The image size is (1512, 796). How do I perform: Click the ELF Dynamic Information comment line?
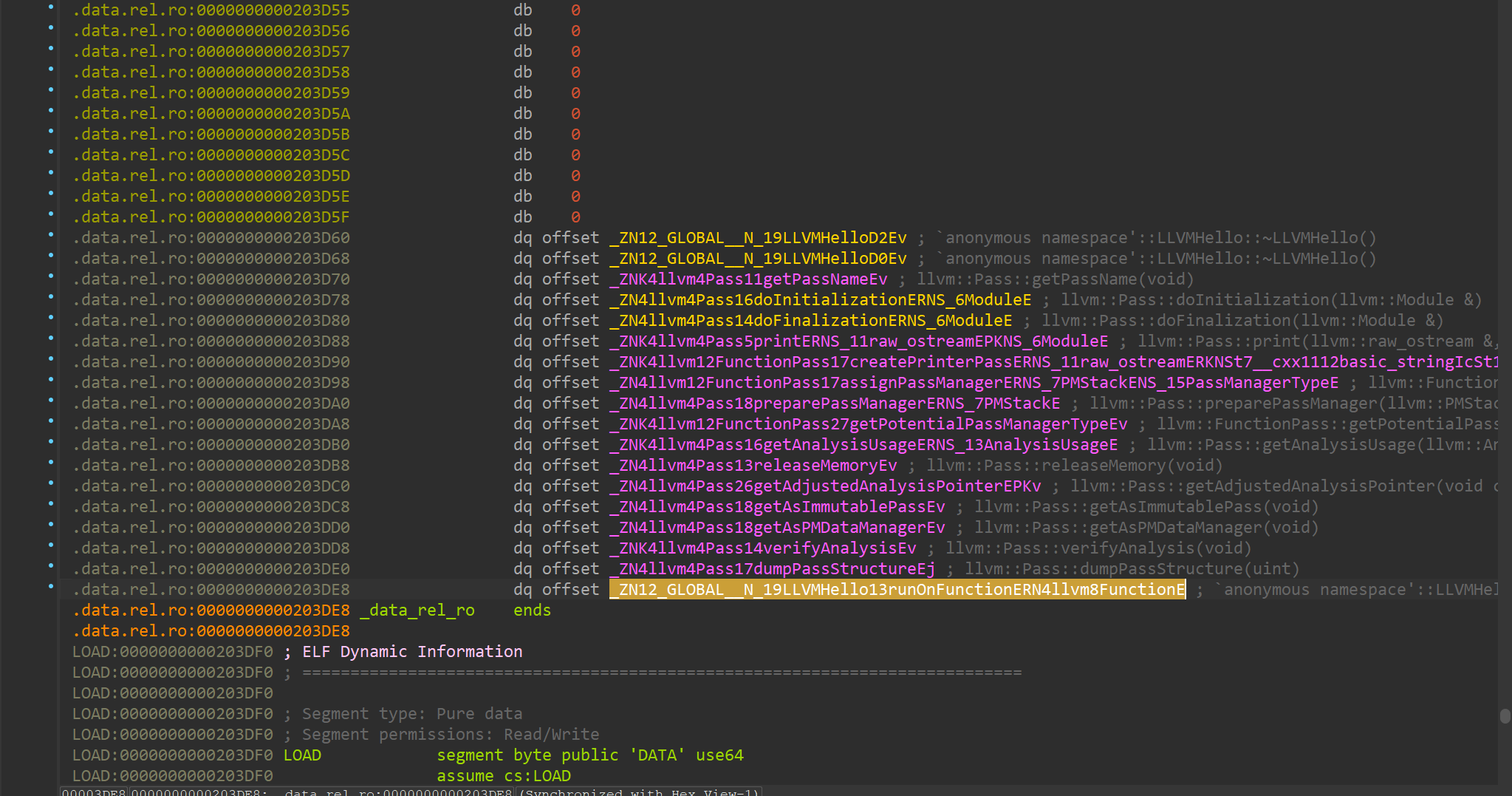click(x=411, y=652)
